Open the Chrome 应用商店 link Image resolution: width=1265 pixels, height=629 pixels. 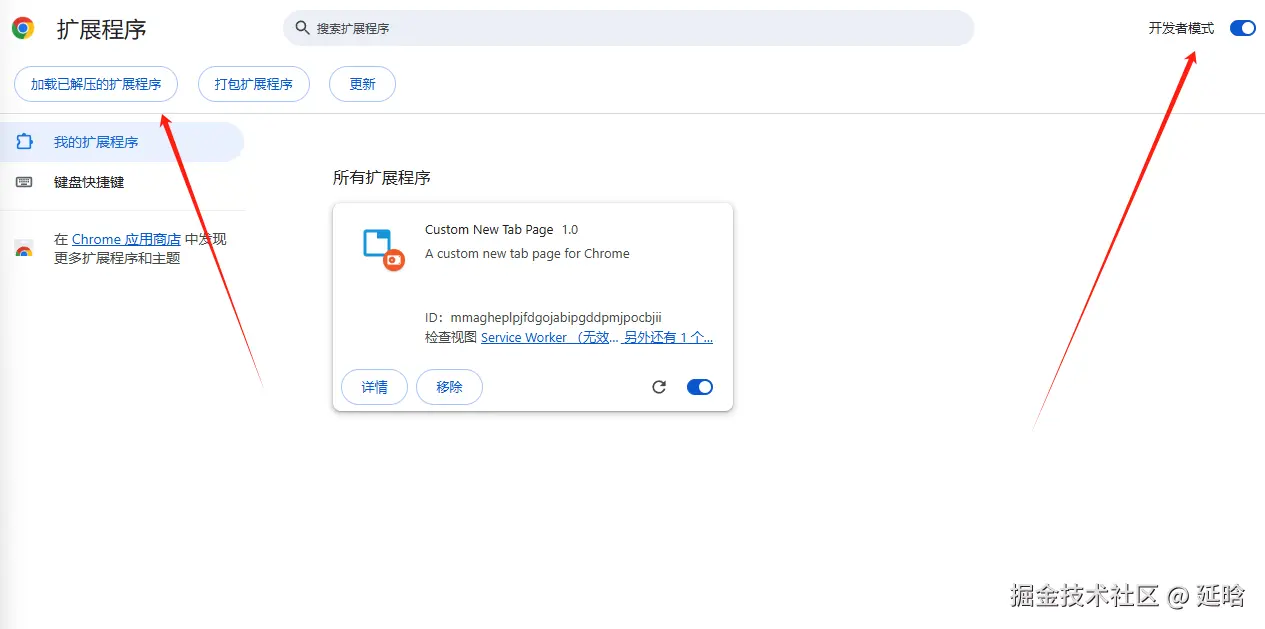click(x=126, y=239)
